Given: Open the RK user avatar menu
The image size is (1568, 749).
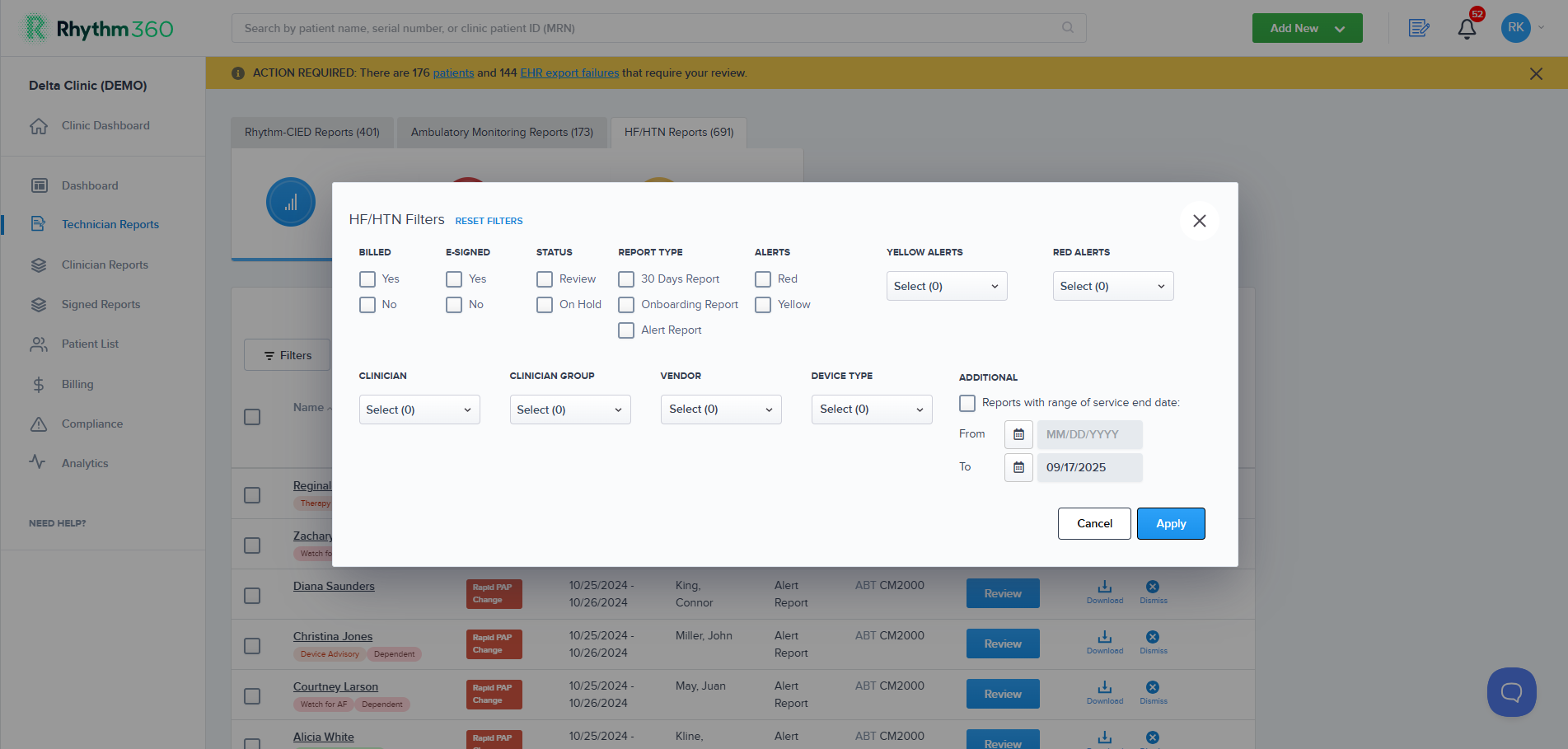Looking at the screenshot, I should pos(1516,28).
